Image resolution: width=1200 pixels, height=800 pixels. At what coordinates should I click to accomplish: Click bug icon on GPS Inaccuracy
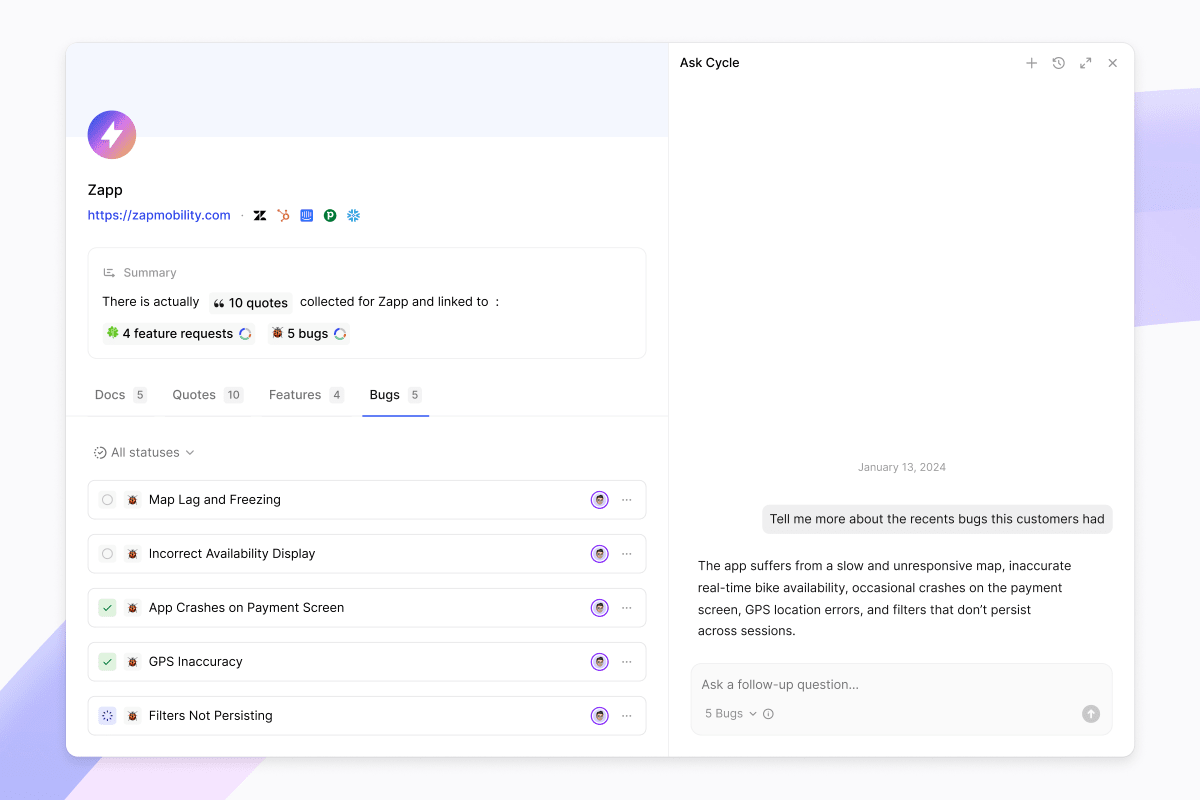click(133, 662)
